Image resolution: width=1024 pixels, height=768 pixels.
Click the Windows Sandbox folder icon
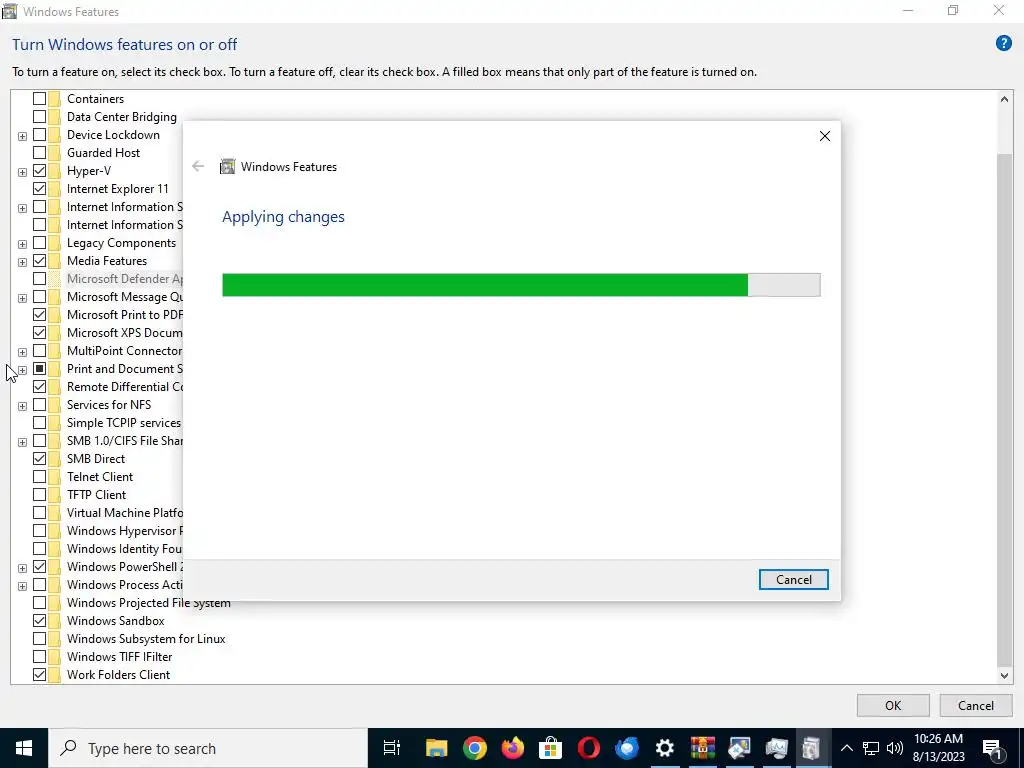(54, 620)
